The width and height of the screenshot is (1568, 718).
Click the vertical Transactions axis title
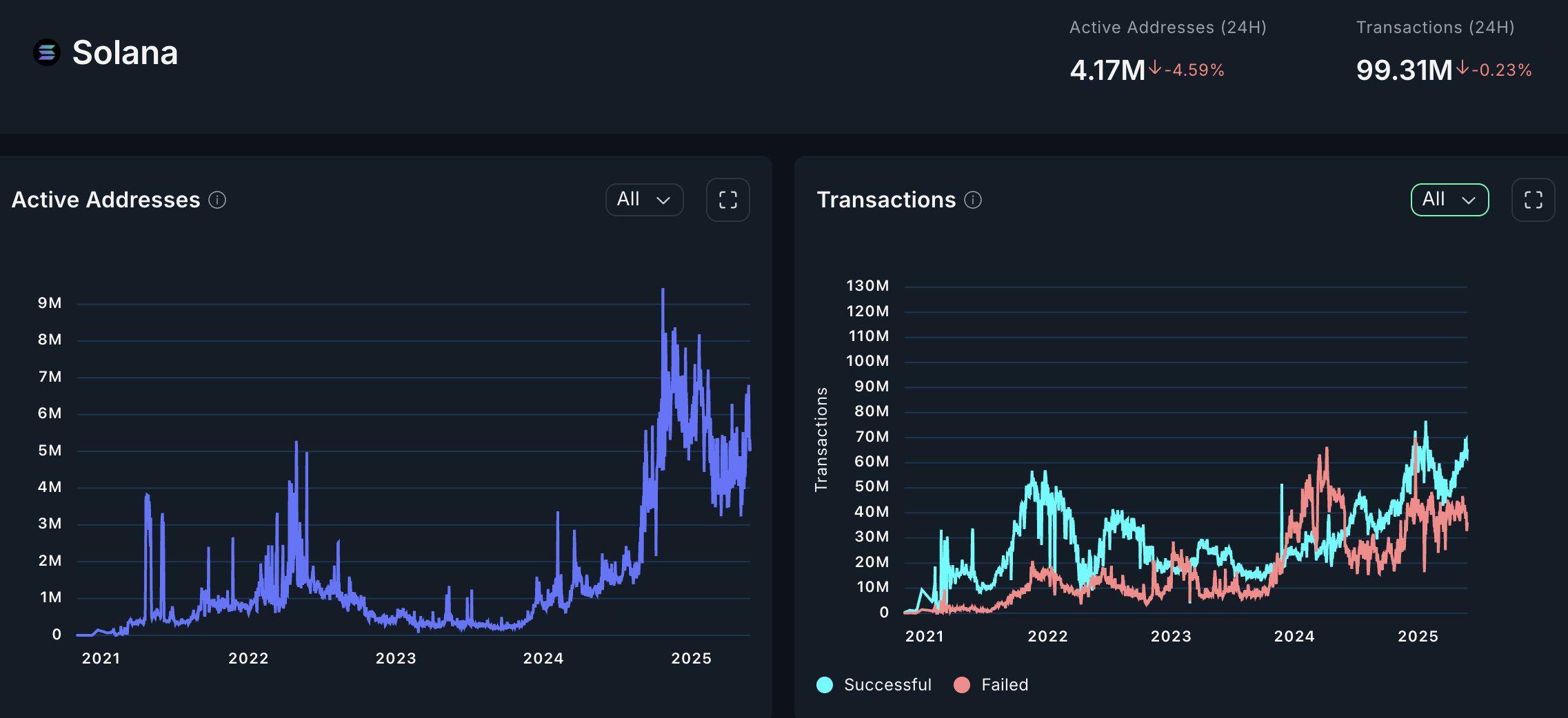coord(821,440)
